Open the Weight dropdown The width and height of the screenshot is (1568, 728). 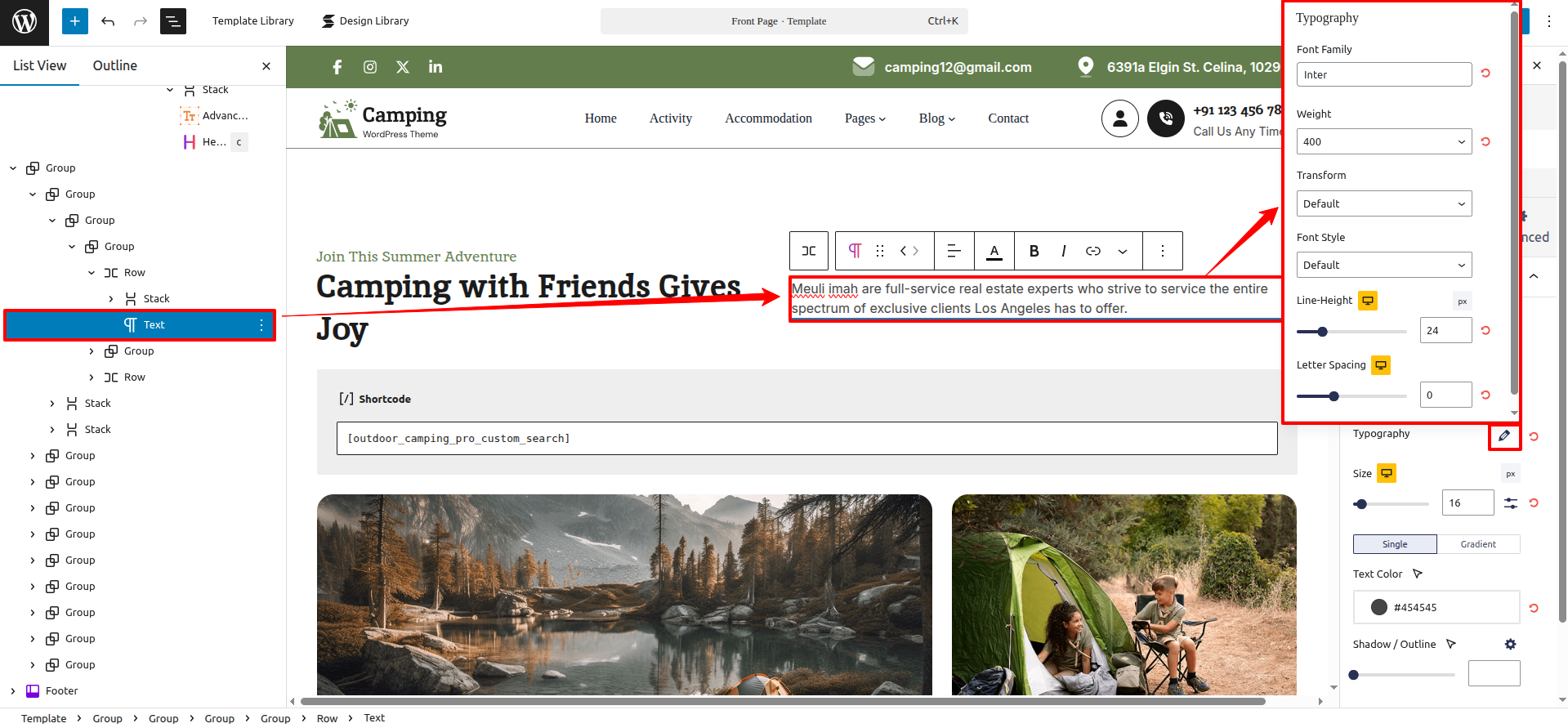[1383, 141]
